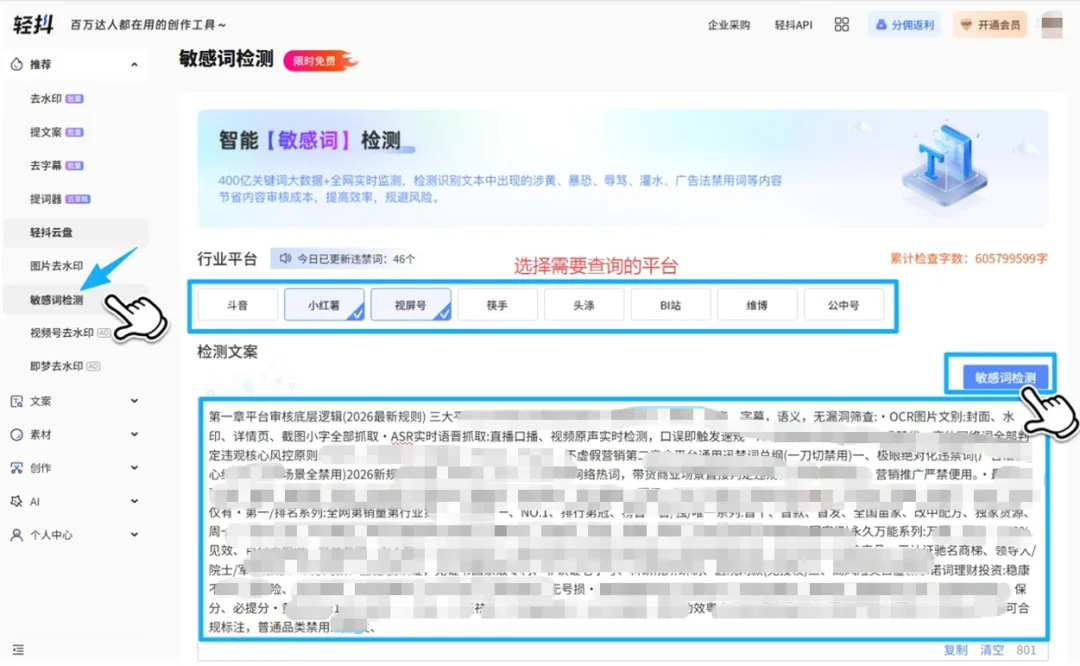
Task: Click the 分佣返利 button
Action: click(904, 25)
